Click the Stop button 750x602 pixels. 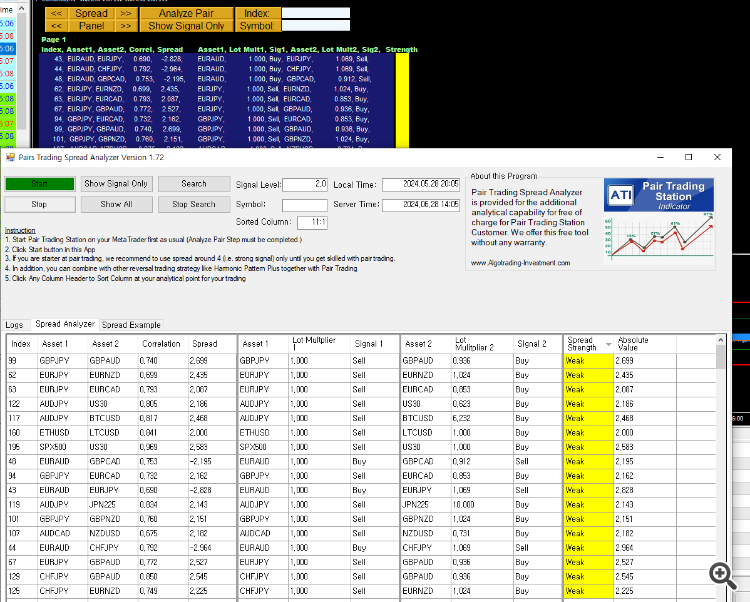coord(40,204)
